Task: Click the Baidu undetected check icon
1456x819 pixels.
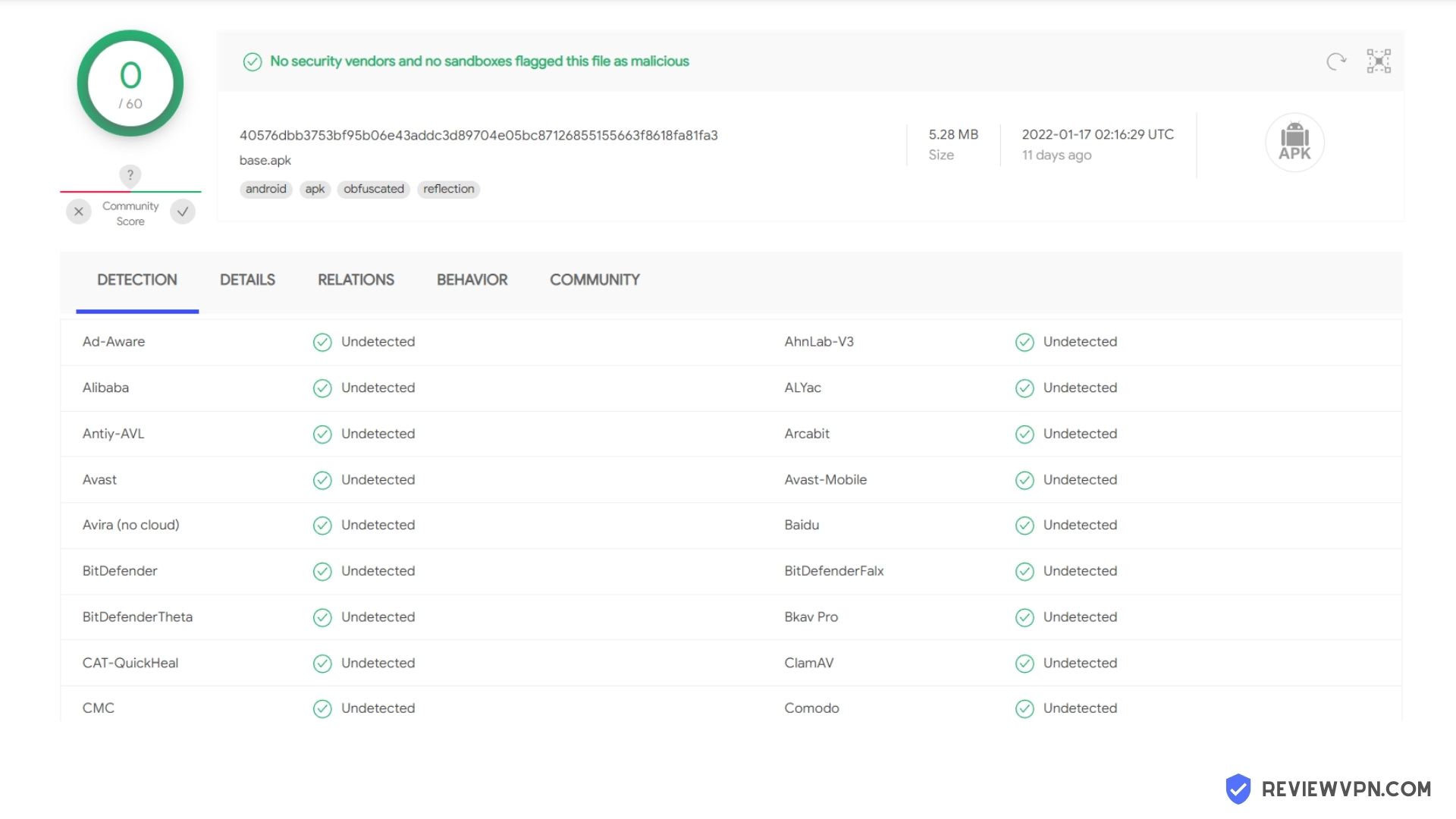Action: coord(1025,526)
